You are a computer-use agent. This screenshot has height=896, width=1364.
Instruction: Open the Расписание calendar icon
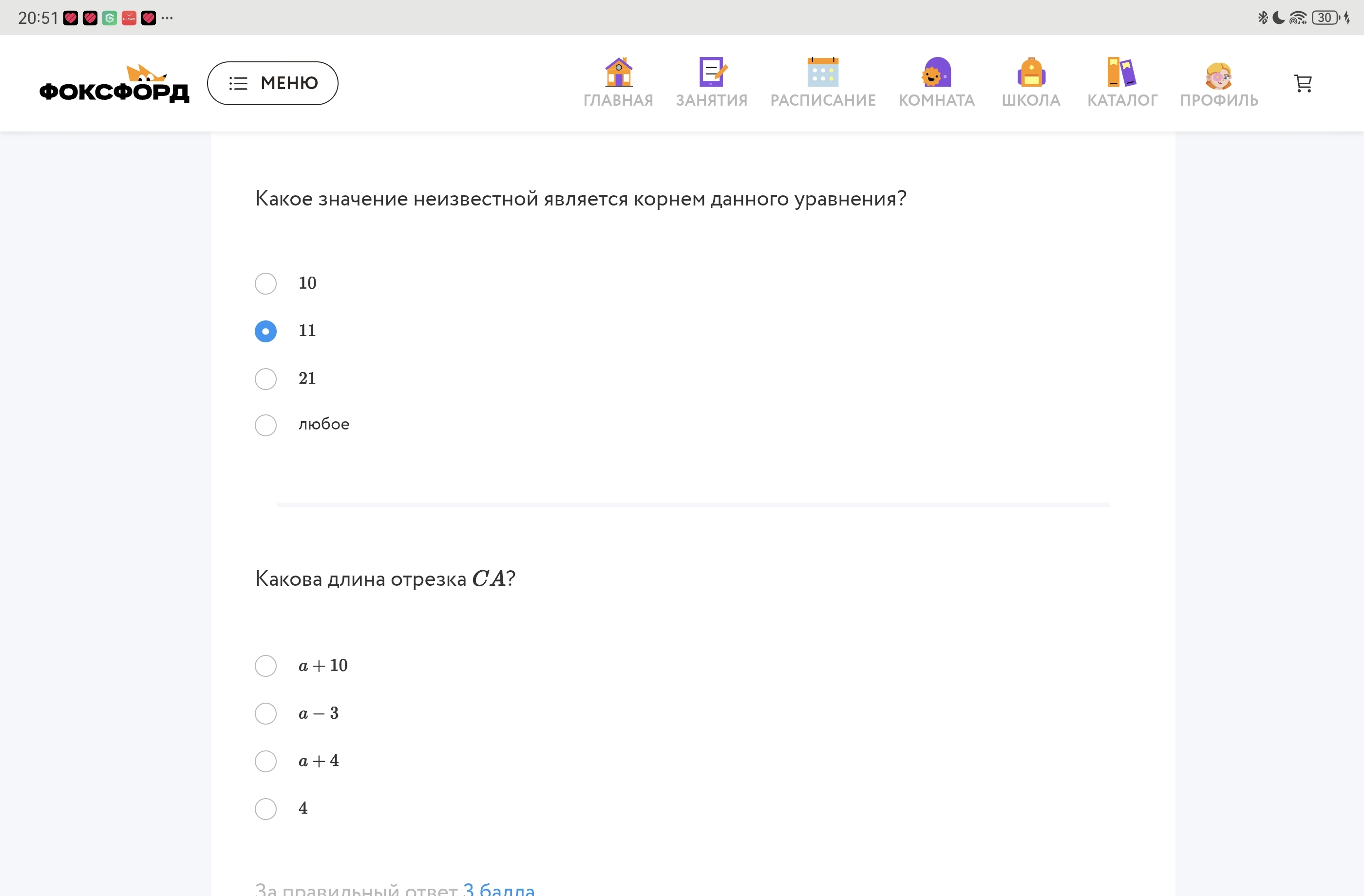(822, 72)
